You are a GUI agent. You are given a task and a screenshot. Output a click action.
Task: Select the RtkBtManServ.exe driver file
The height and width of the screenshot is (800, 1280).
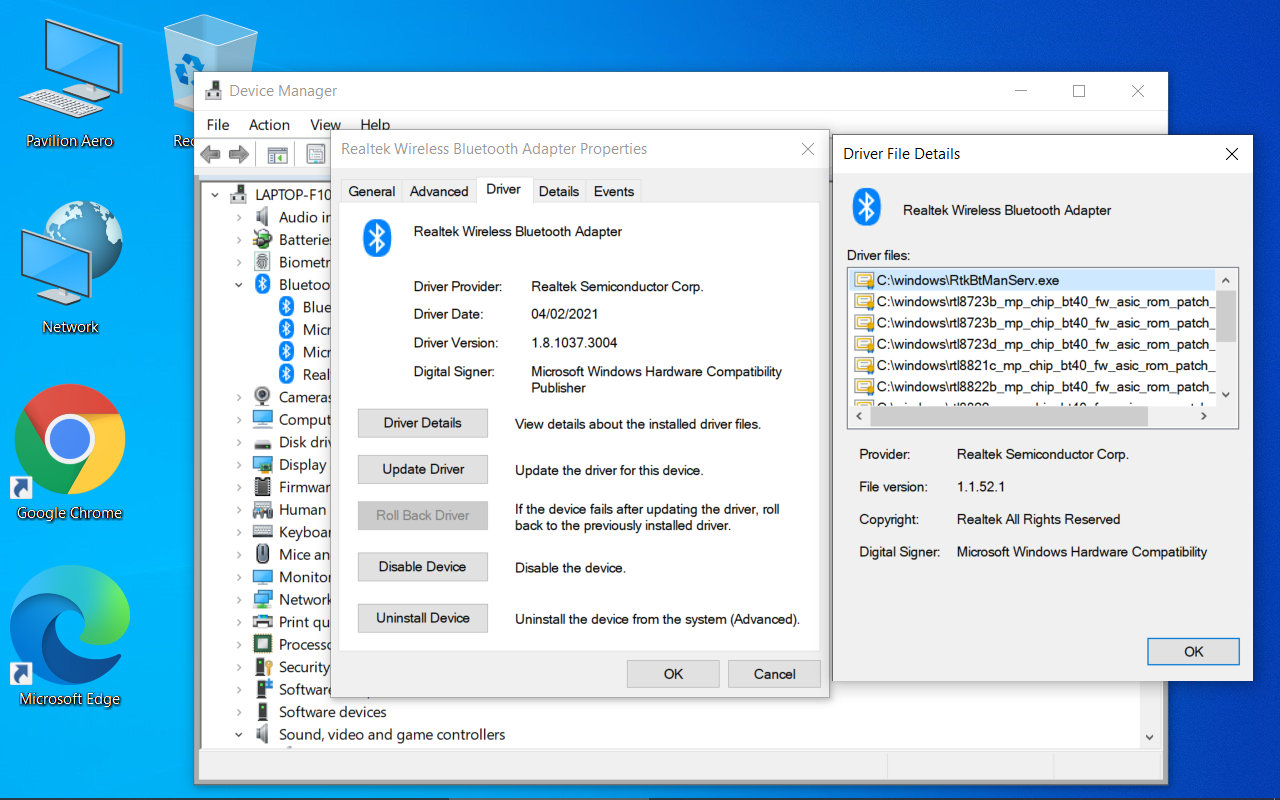(x=1032, y=280)
